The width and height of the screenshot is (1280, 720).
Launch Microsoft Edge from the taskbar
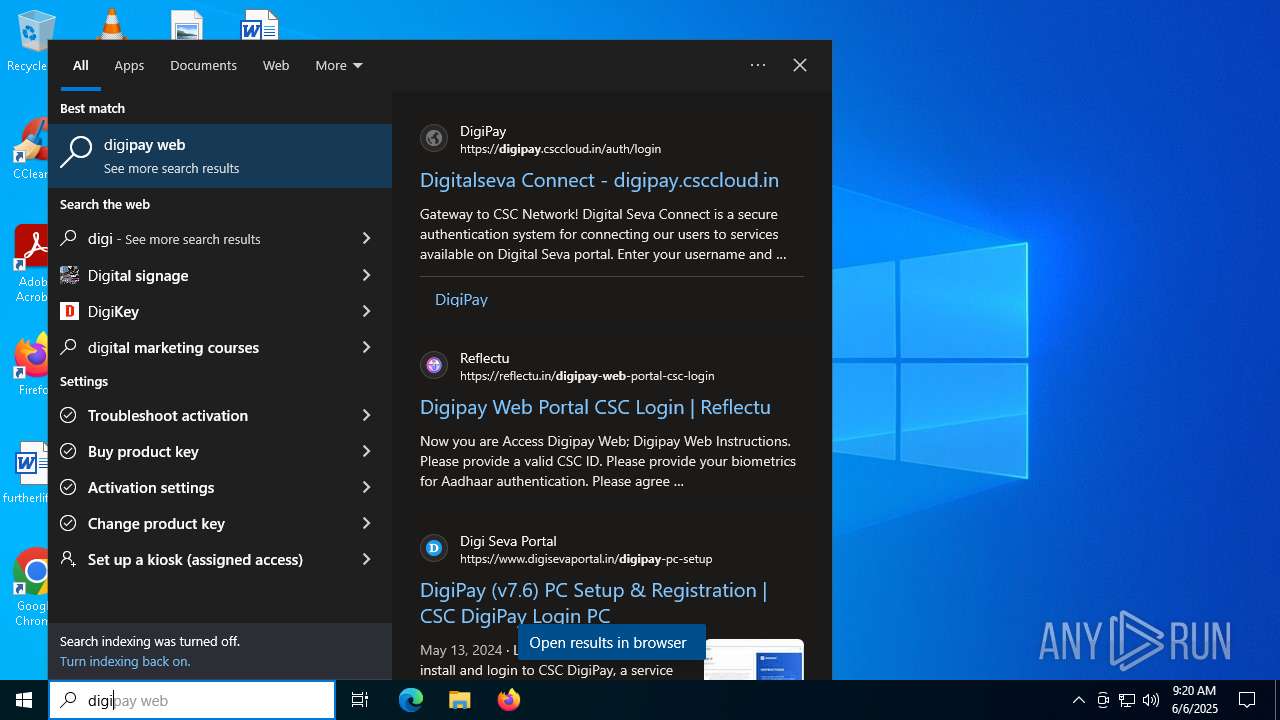411,700
